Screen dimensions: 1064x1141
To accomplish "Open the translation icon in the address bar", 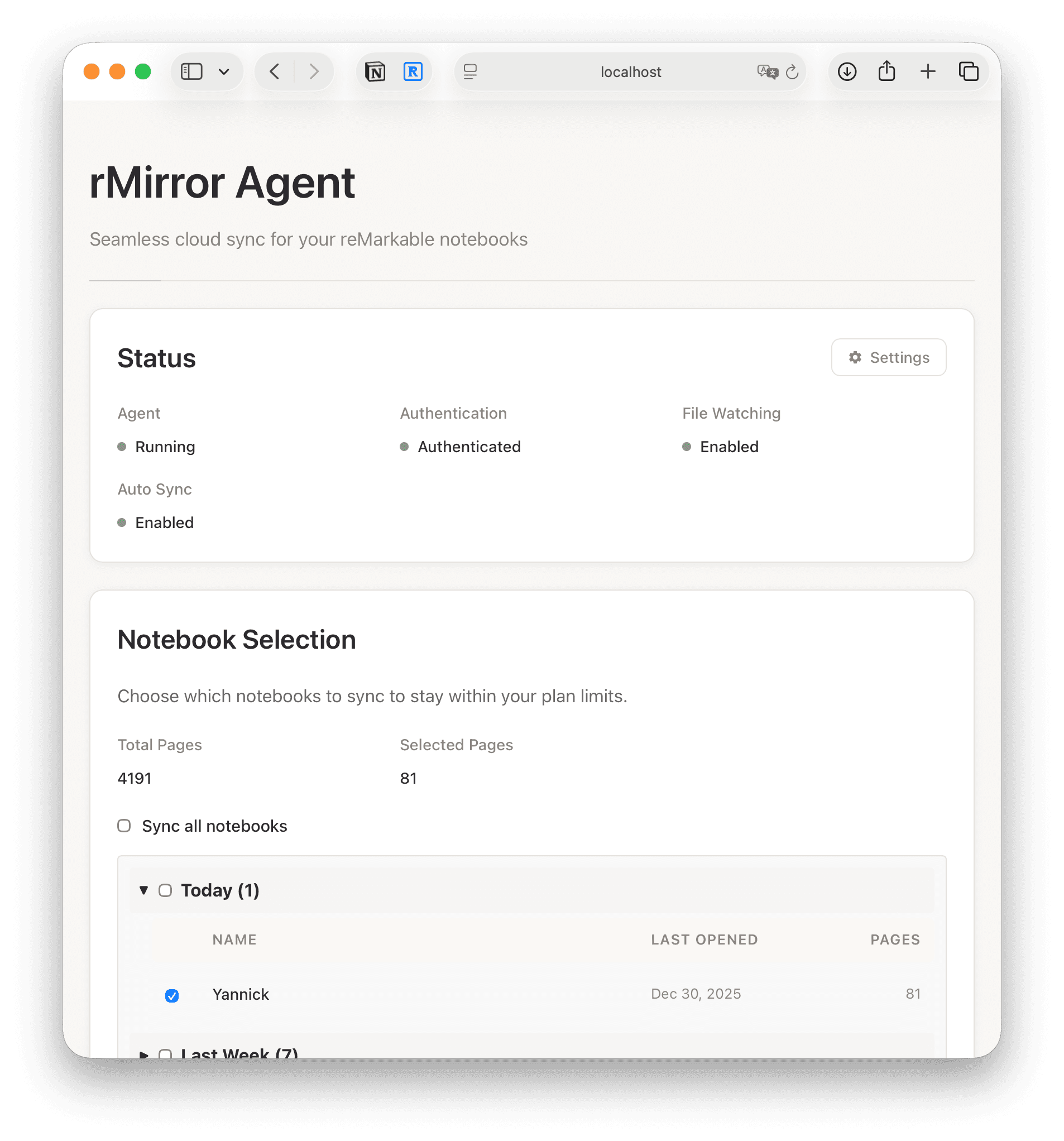I will click(x=766, y=72).
